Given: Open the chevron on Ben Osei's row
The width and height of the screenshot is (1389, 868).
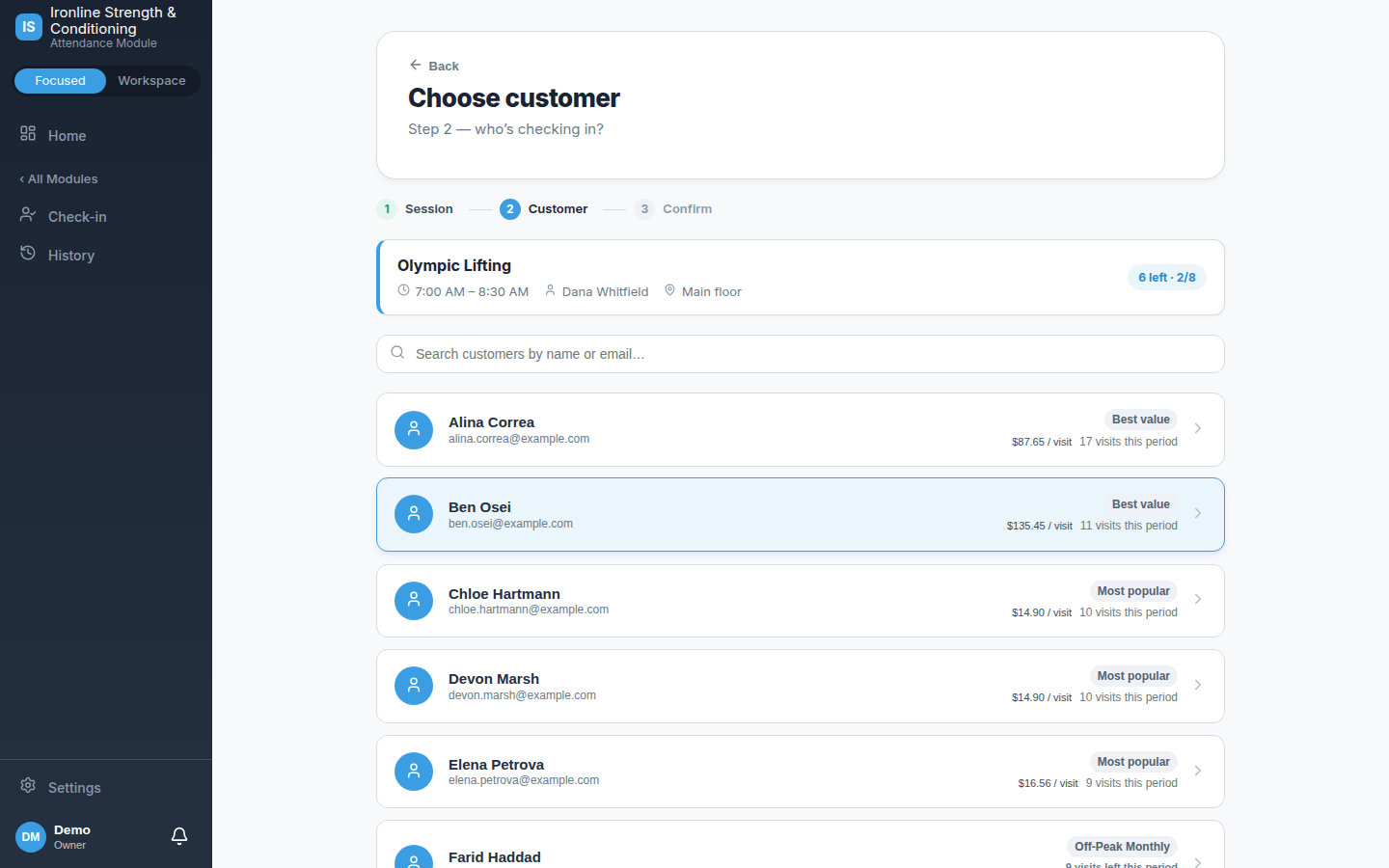Looking at the screenshot, I should (1198, 514).
